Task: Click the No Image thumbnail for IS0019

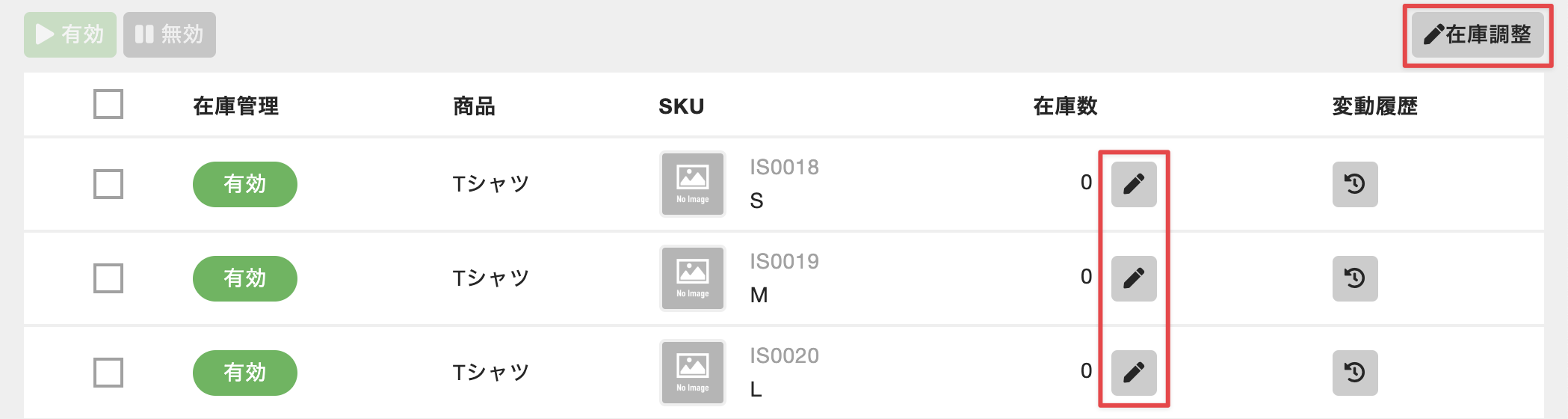Action: 692,278
